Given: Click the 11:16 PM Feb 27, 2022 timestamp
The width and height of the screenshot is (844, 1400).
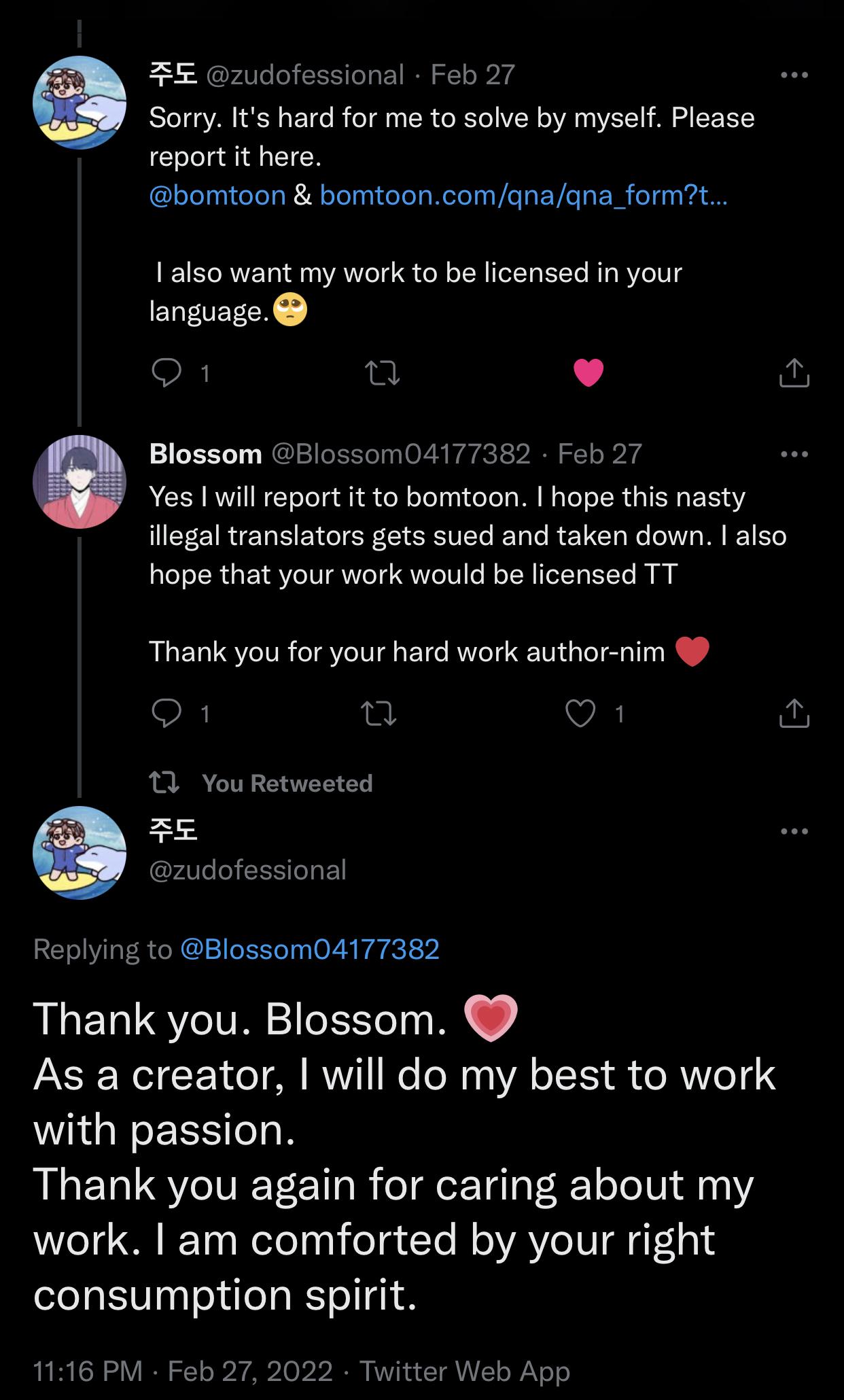Looking at the screenshot, I should 183,1371.
